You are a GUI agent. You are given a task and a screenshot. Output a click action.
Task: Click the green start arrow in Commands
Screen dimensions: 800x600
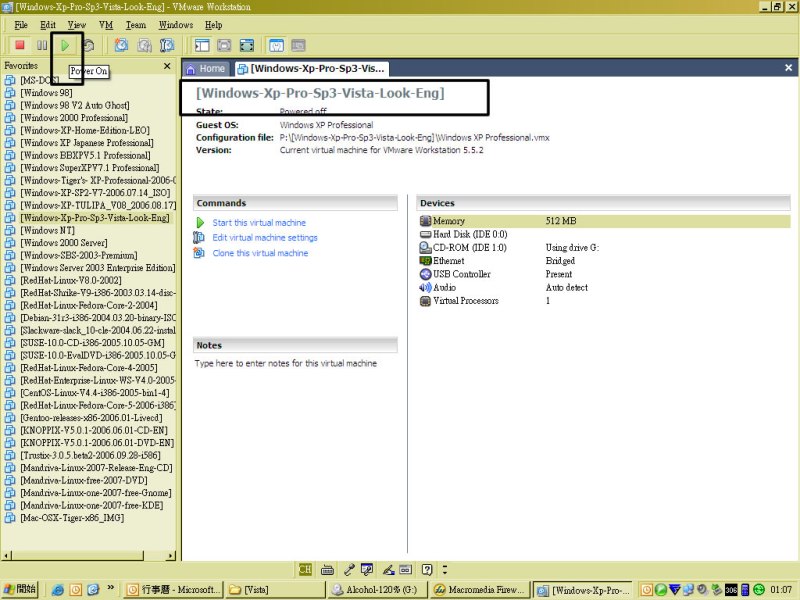tap(200, 223)
